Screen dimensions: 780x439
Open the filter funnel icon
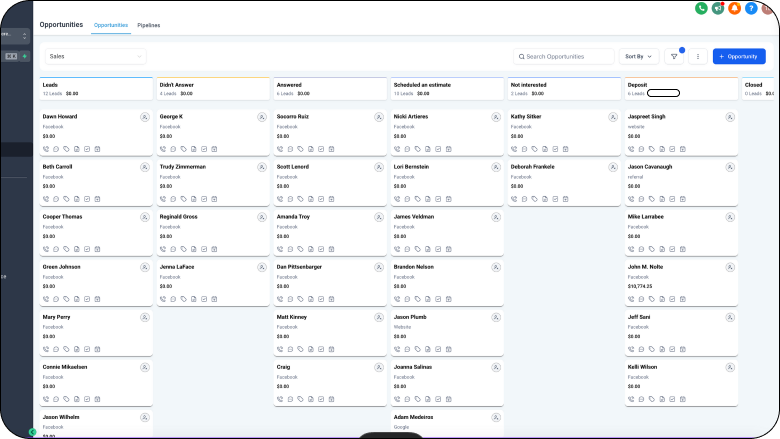coord(674,57)
